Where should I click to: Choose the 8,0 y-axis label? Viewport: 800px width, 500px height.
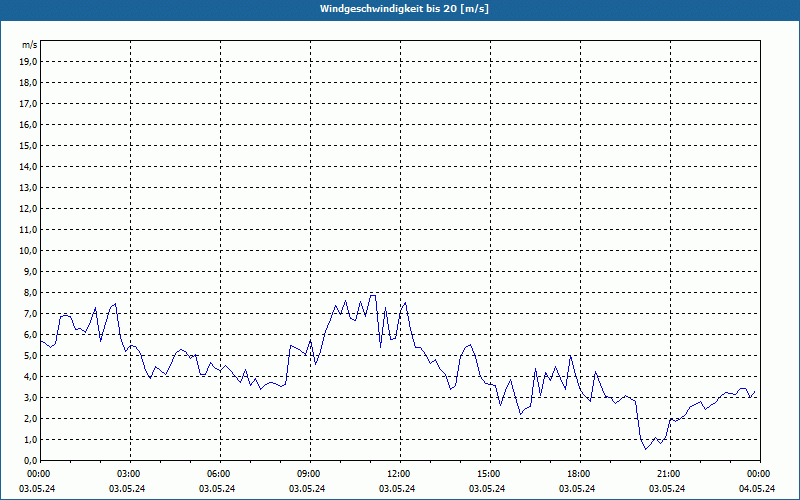[30, 292]
